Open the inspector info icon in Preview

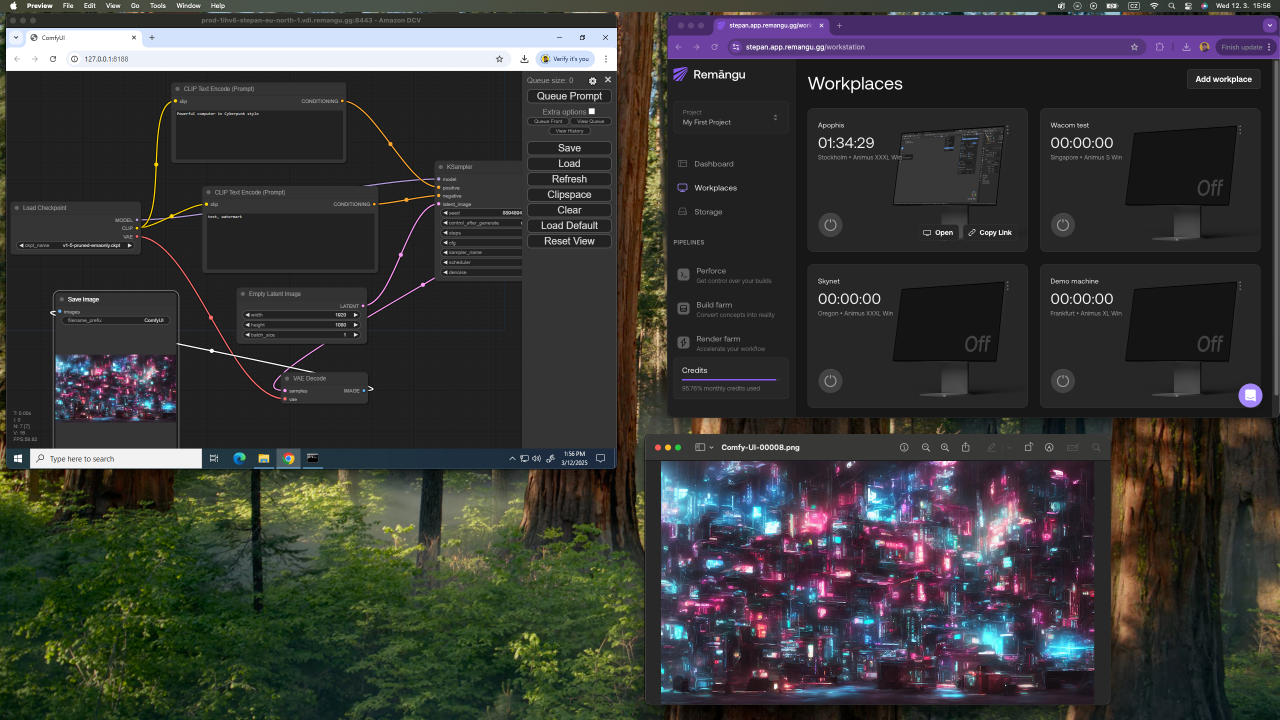tap(904, 448)
